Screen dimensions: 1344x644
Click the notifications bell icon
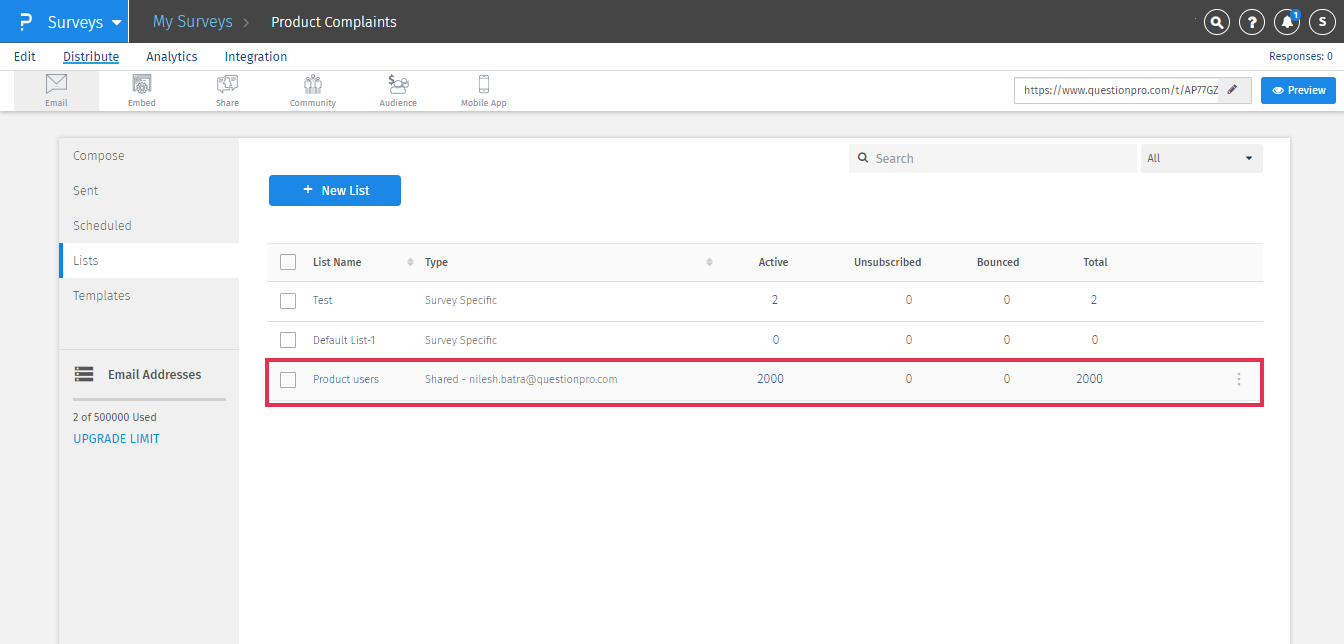tap(1287, 22)
